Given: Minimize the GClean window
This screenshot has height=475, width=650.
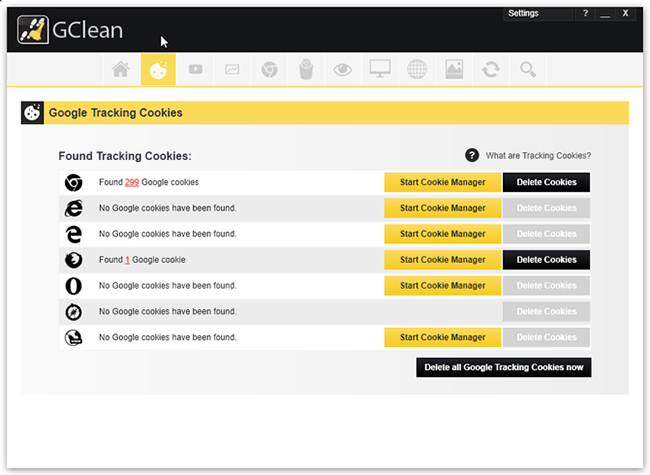Looking at the screenshot, I should [x=605, y=13].
